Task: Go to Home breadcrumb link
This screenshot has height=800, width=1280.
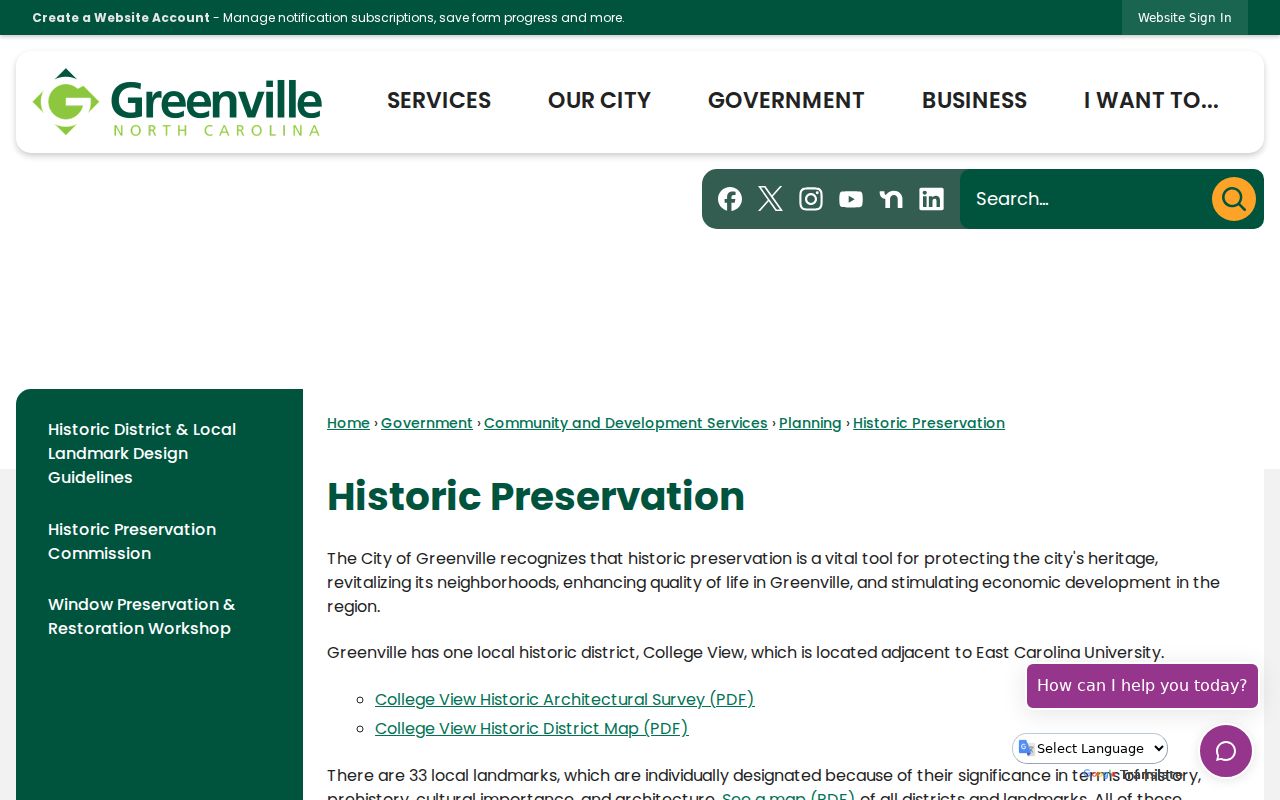Action: (348, 423)
